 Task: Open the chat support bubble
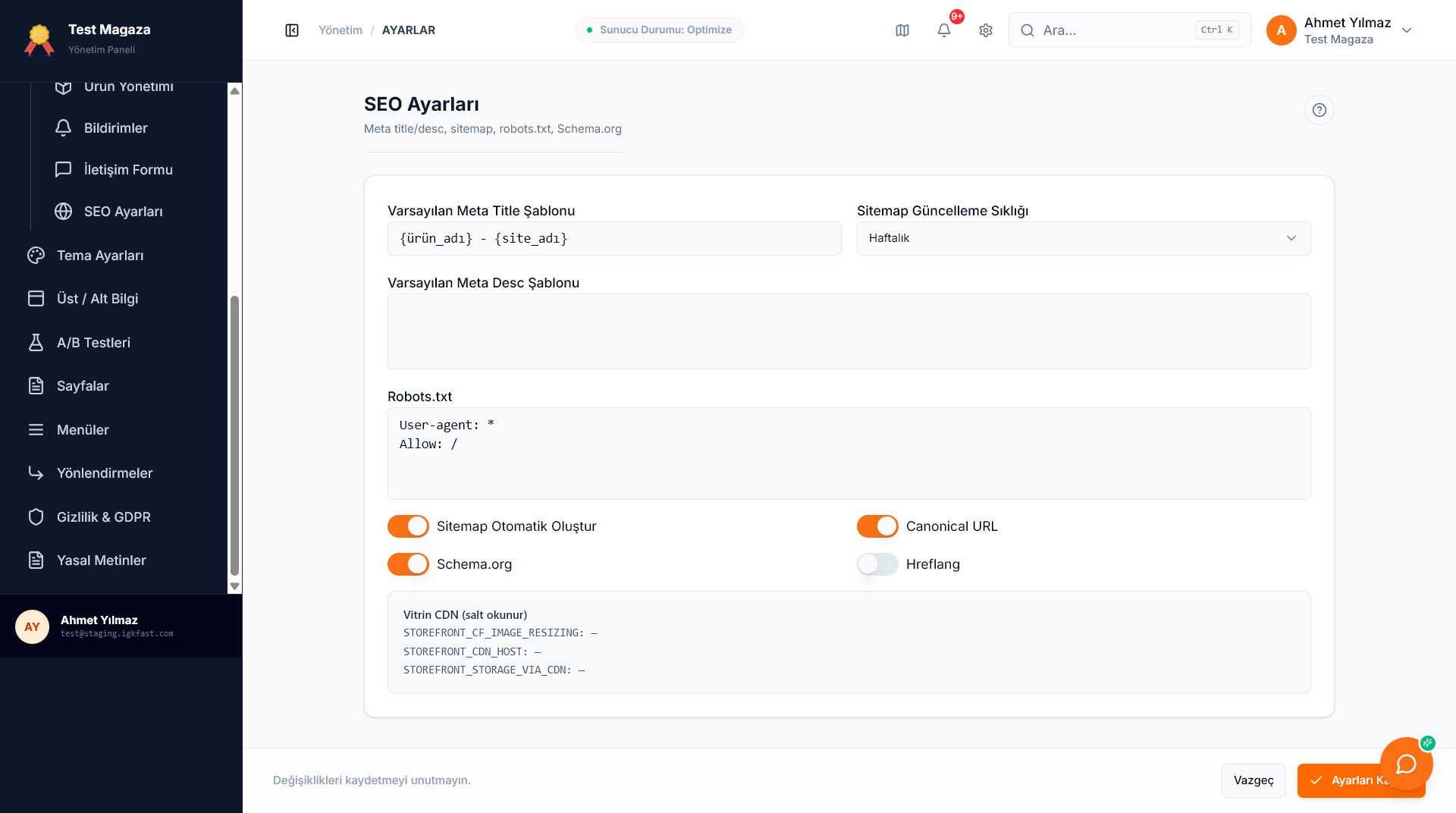click(1407, 764)
